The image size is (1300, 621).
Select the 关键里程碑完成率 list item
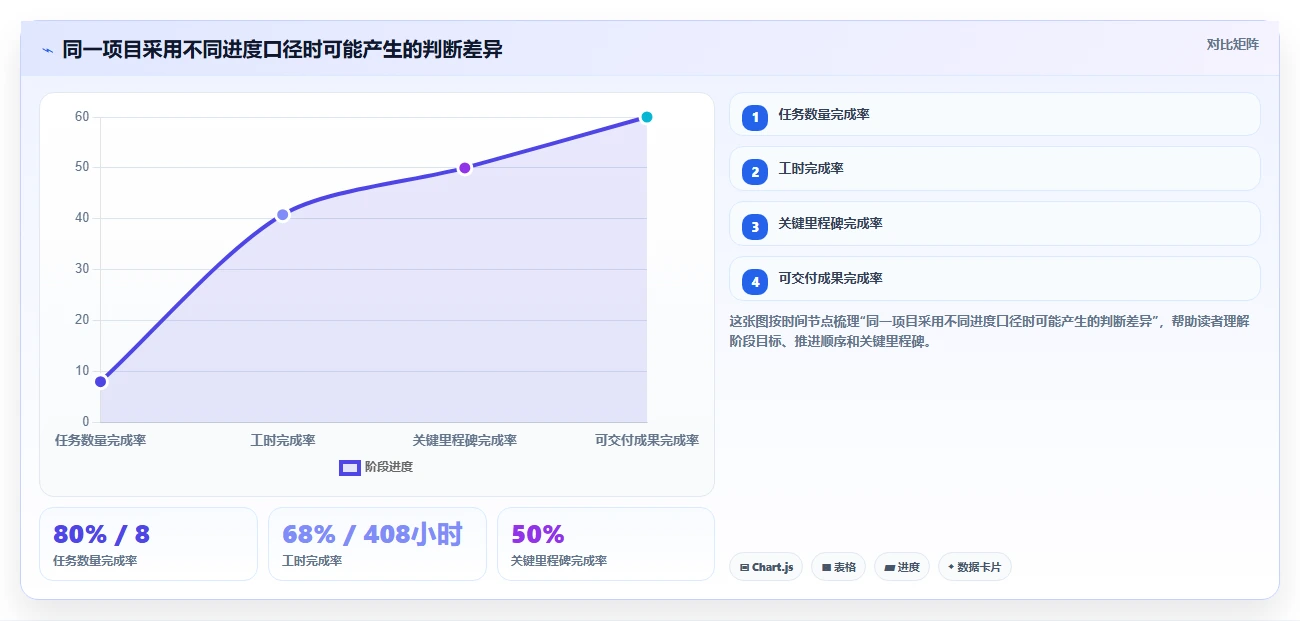click(x=994, y=224)
